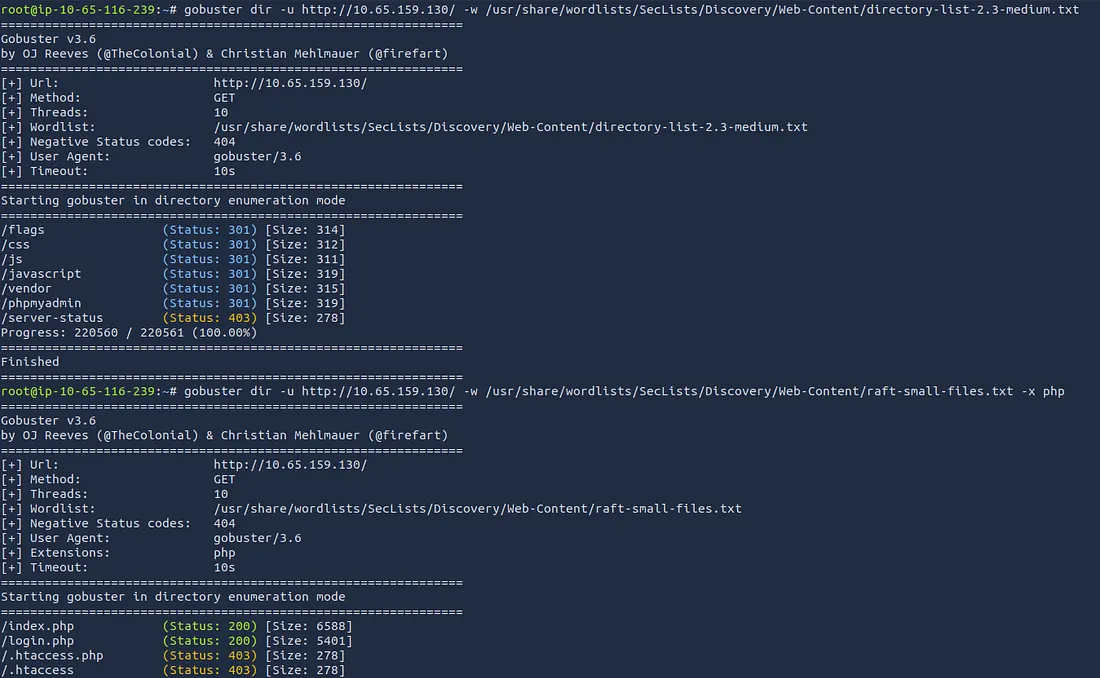
Task: Click the Extensions php value
Action: point(224,553)
